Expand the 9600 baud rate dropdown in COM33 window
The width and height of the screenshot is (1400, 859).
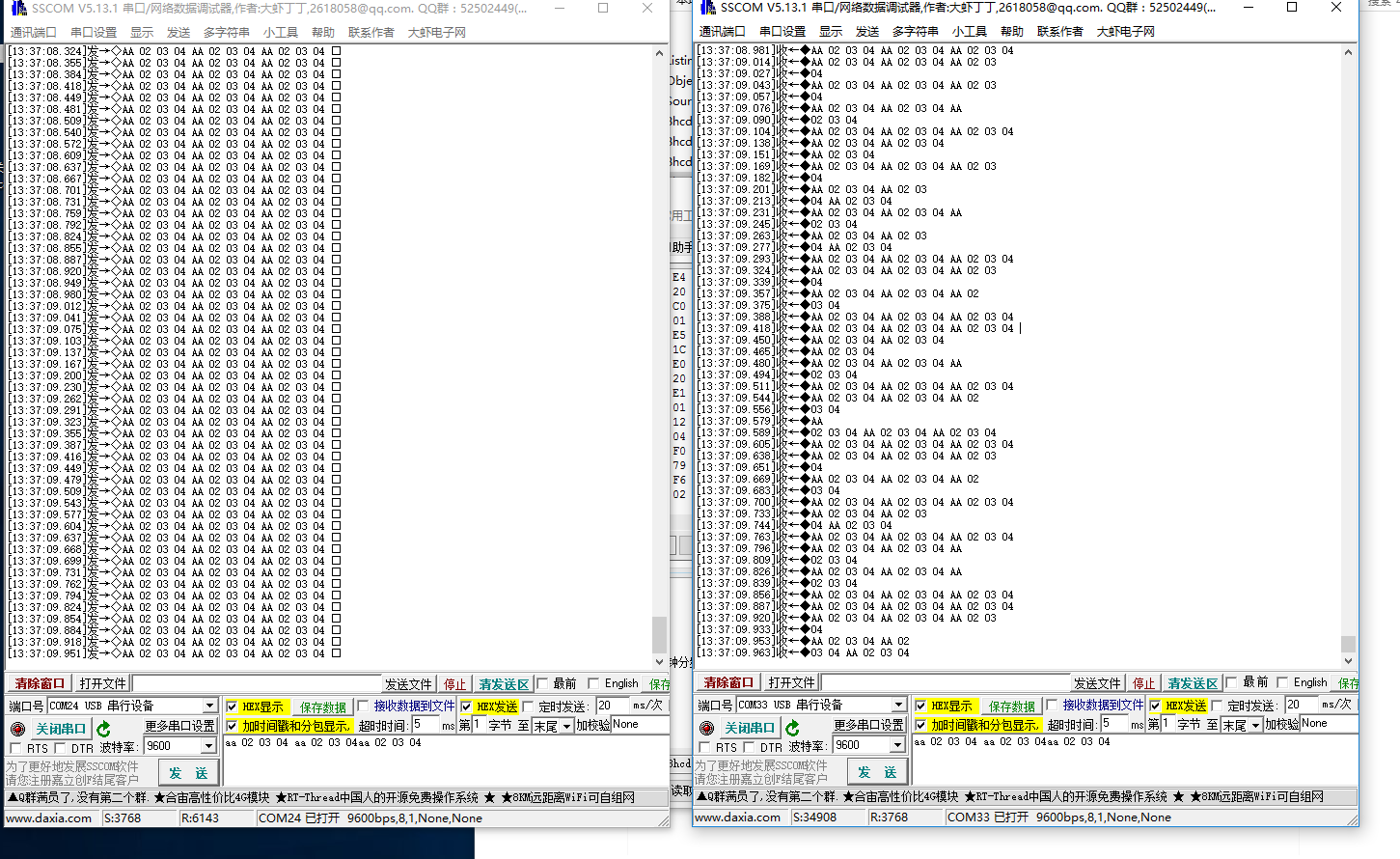pos(897,745)
